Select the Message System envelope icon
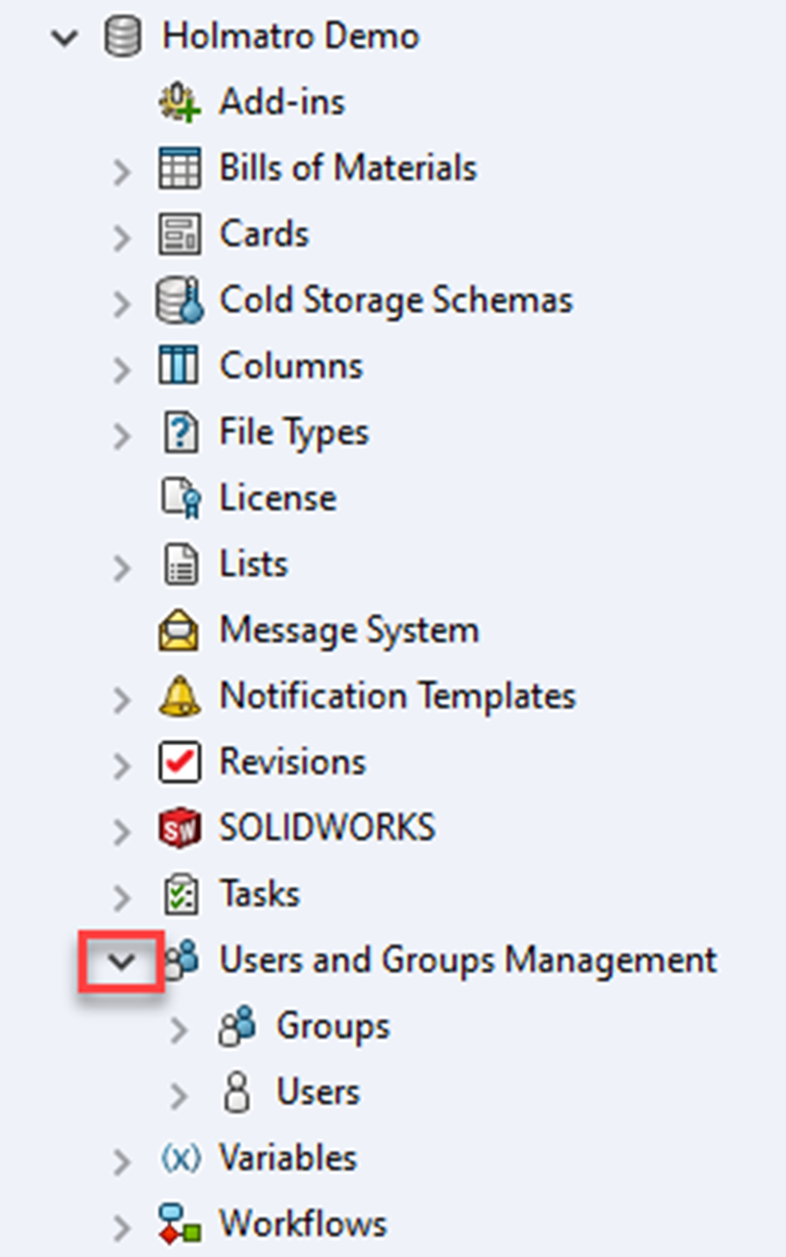Screen dimensions: 786x1257 click(x=180, y=630)
